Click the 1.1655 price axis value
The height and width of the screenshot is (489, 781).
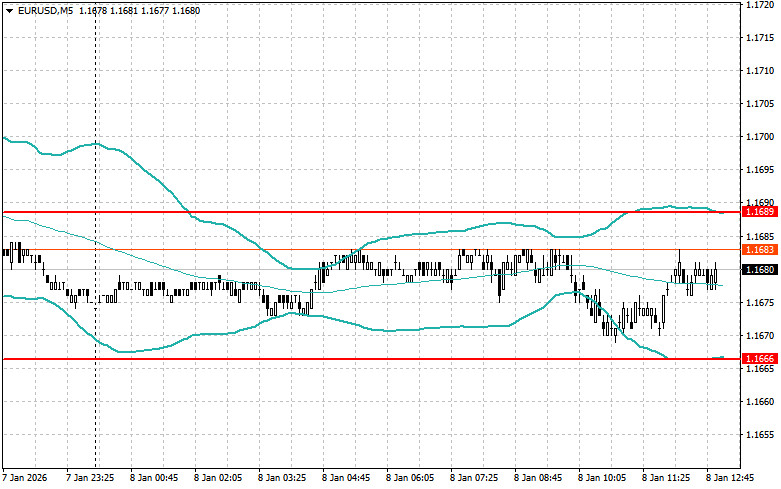tap(760, 435)
